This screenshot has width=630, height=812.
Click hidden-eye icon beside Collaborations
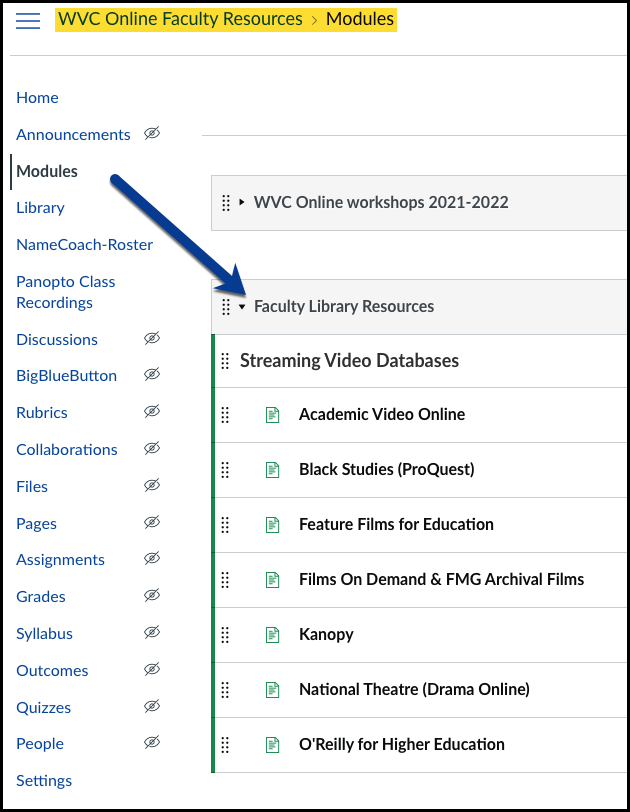point(152,448)
